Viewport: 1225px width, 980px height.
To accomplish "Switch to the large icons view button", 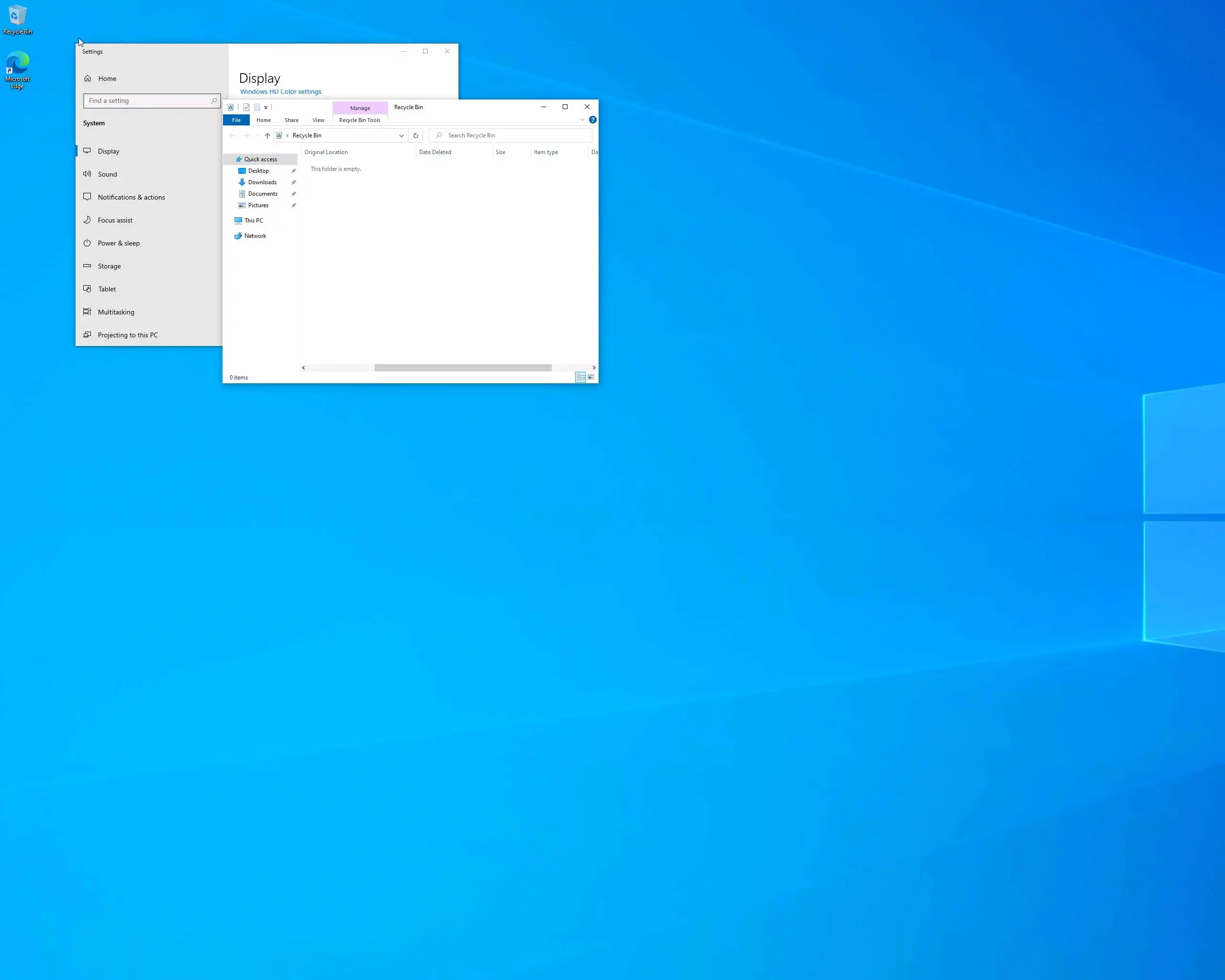I will pyautogui.click(x=591, y=377).
